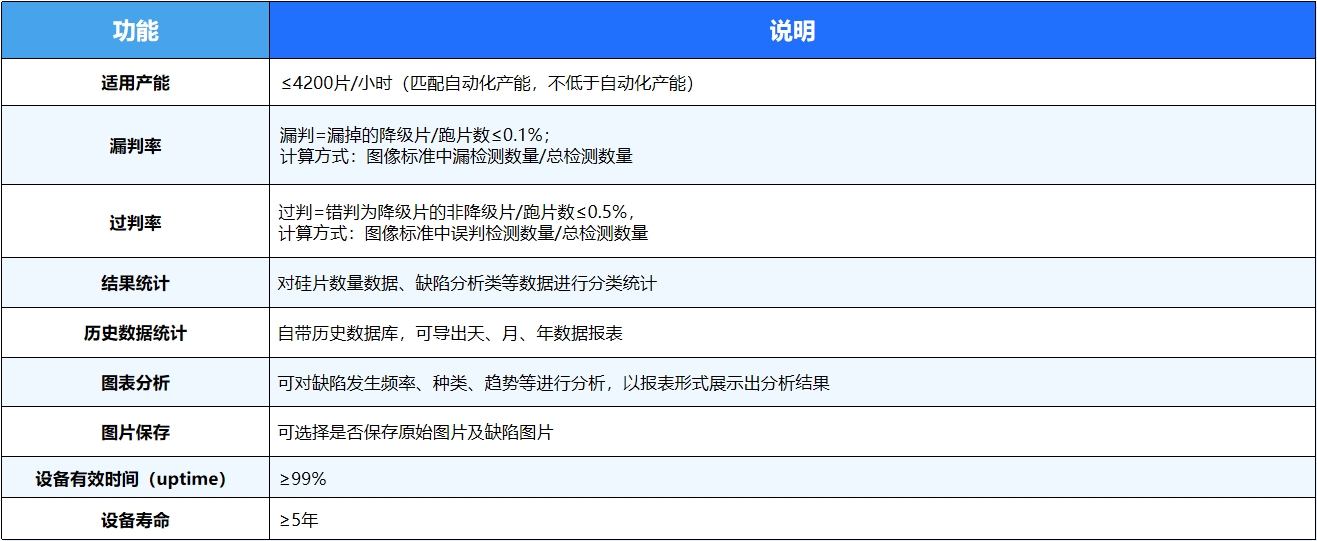This screenshot has height=541, width=1317.
Task: Click the 可对缺陷发生频率 description text
Action: coord(553,383)
